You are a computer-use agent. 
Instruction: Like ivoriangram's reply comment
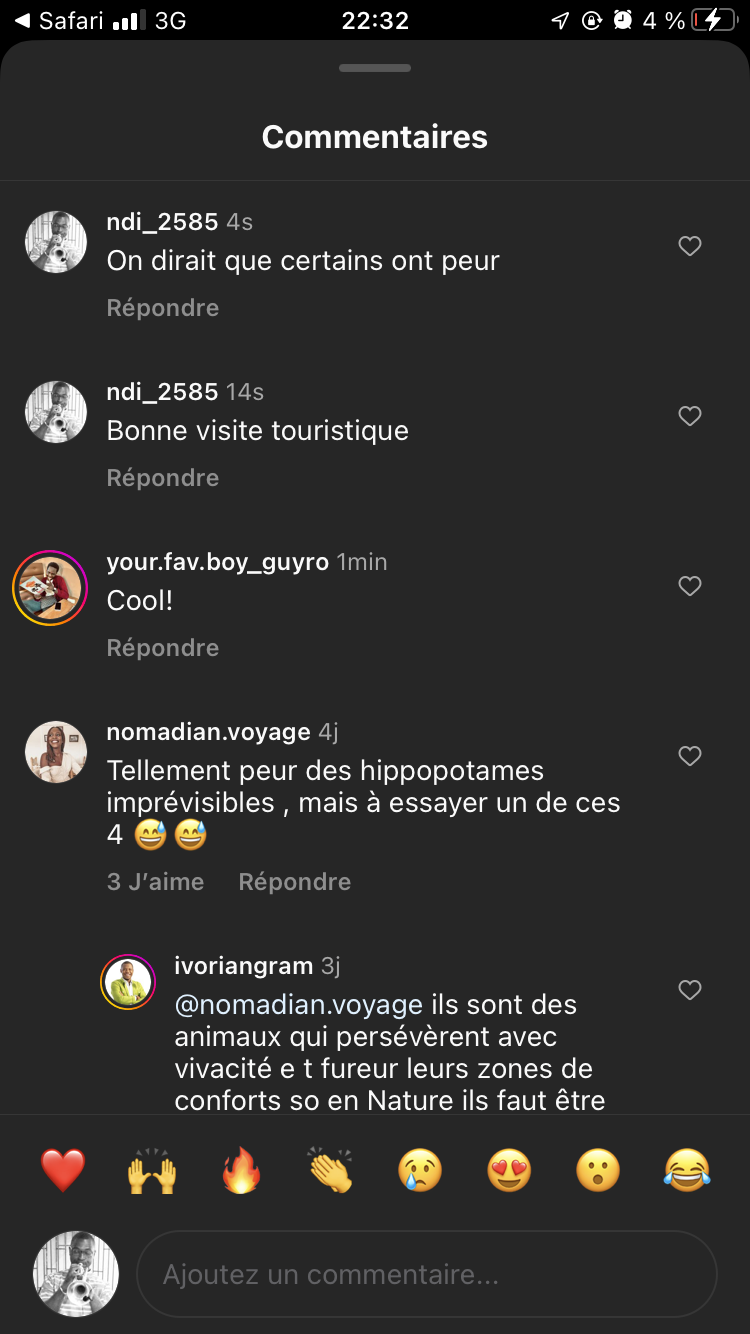click(x=690, y=990)
